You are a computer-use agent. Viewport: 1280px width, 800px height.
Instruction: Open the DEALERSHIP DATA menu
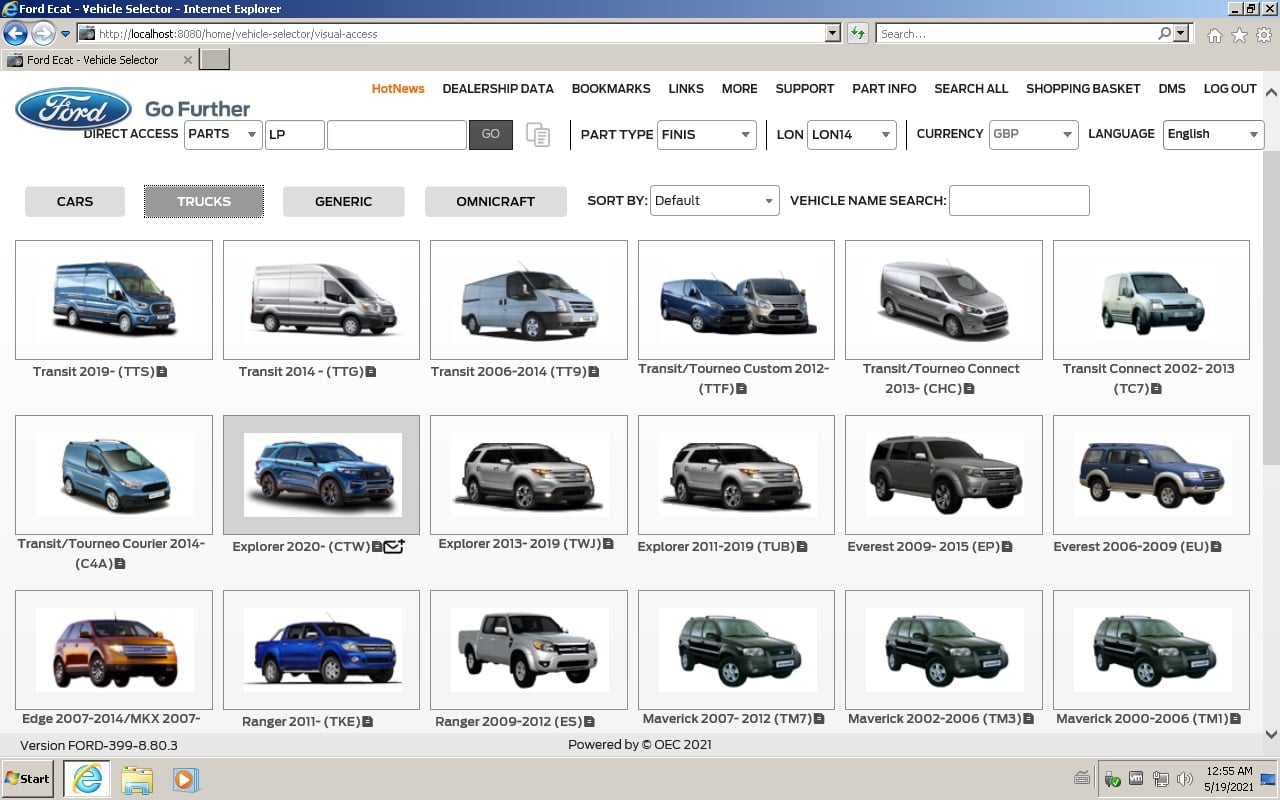click(498, 89)
